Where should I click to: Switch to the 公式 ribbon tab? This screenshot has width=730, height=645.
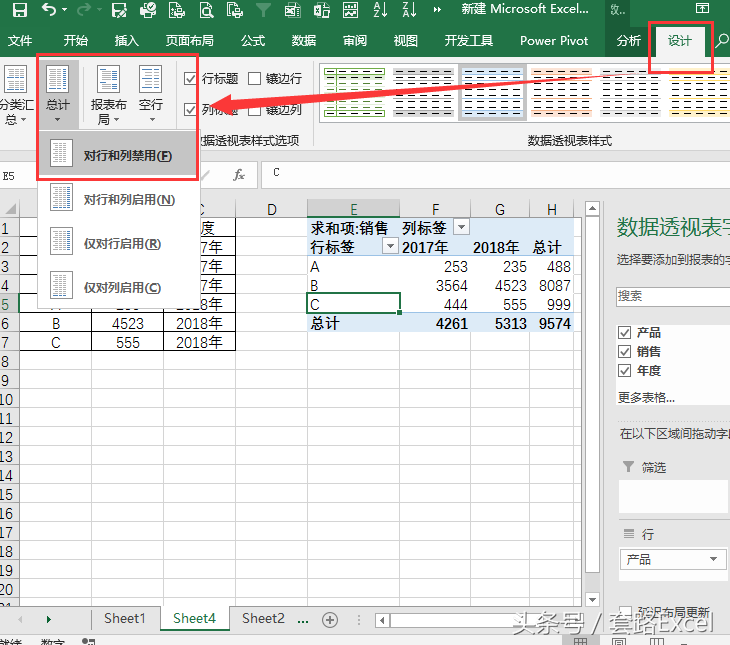click(x=253, y=41)
